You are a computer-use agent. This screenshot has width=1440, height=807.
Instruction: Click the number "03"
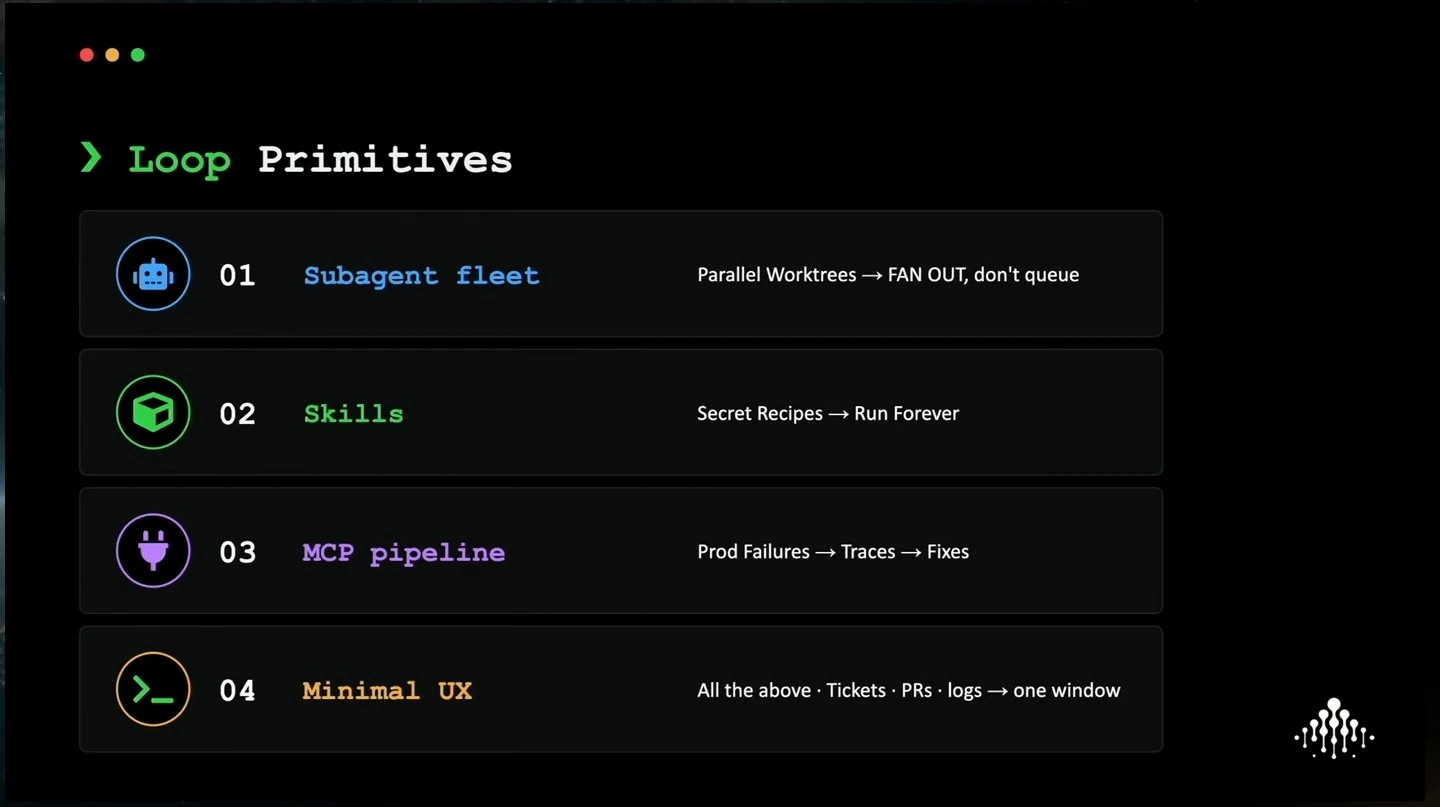[x=237, y=552]
